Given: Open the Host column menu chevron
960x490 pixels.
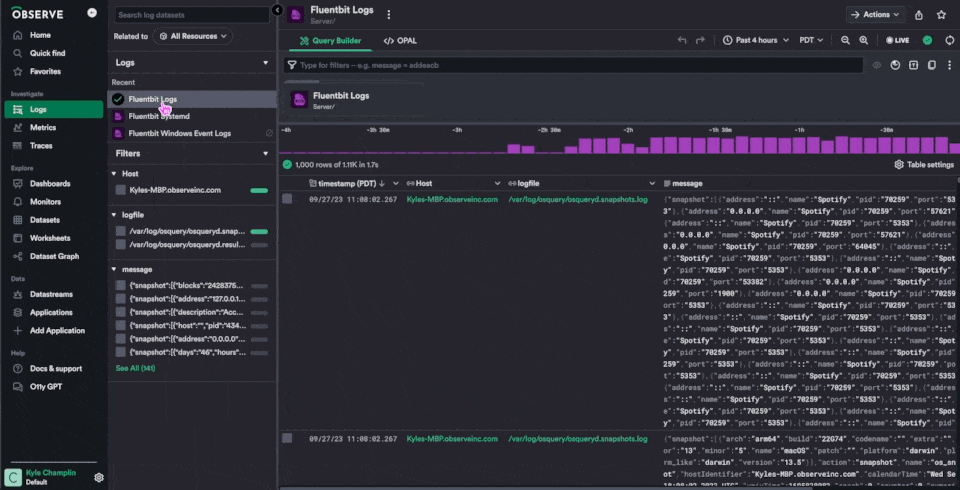Looking at the screenshot, I should click(497, 183).
